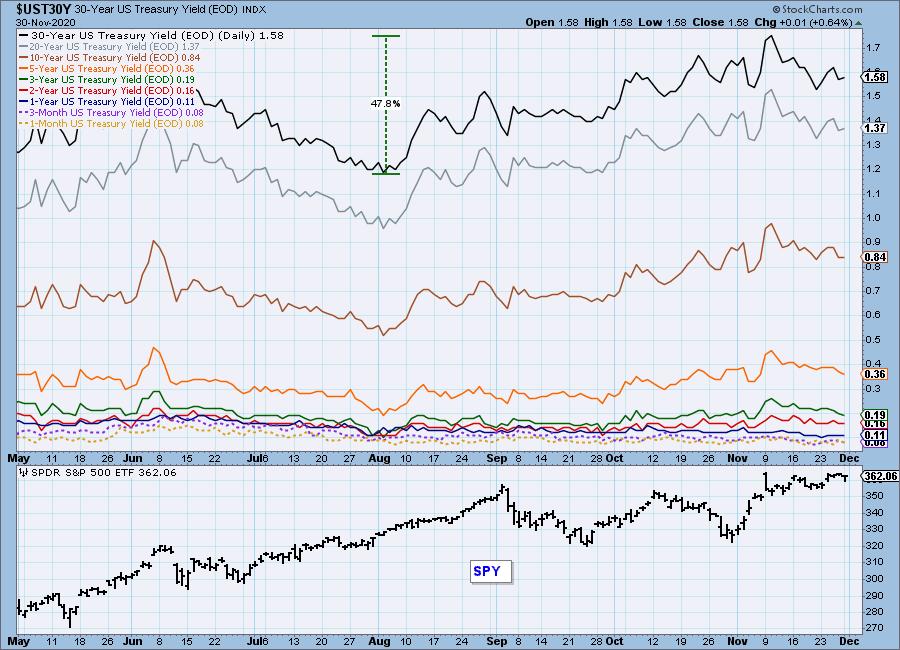The width and height of the screenshot is (900, 650).
Task: Click the $UST30Y ticker symbol title
Action: point(44,9)
